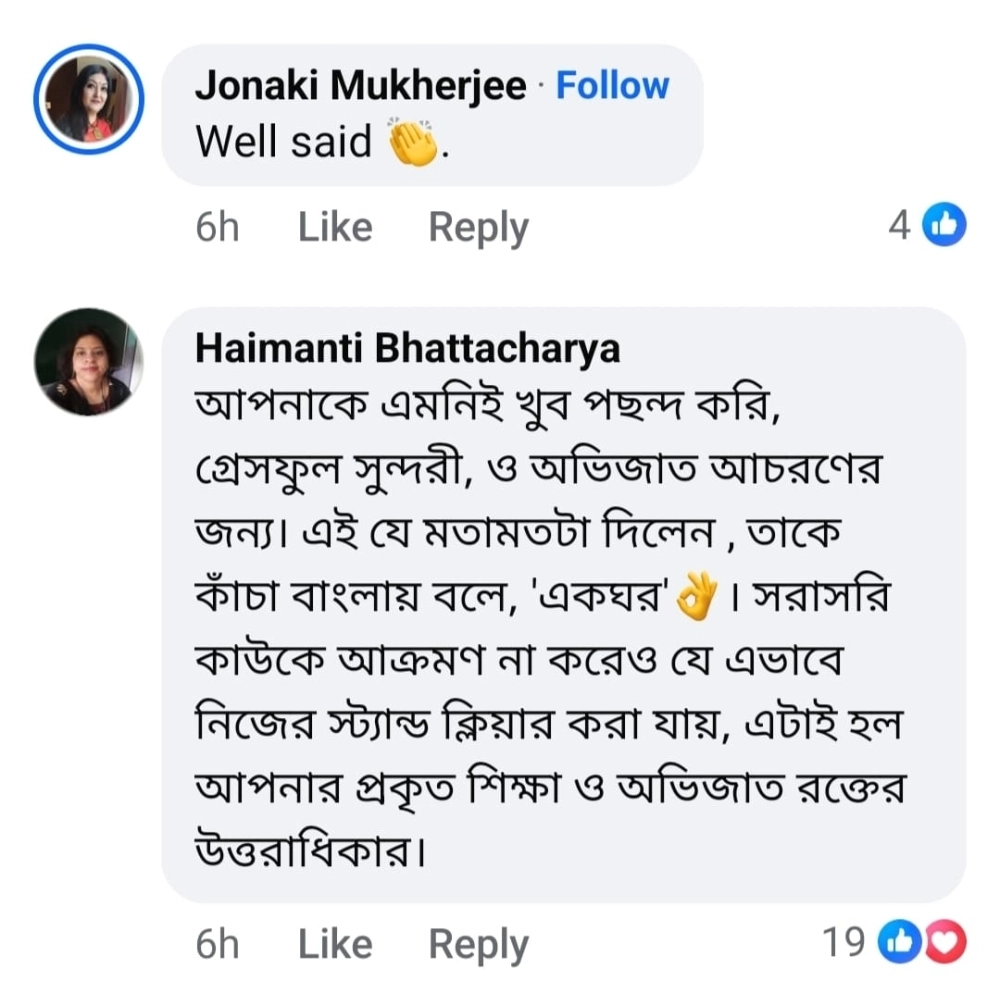1000x993 pixels.
Task: Follow Jonaki Mukherjee
Action: point(612,86)
